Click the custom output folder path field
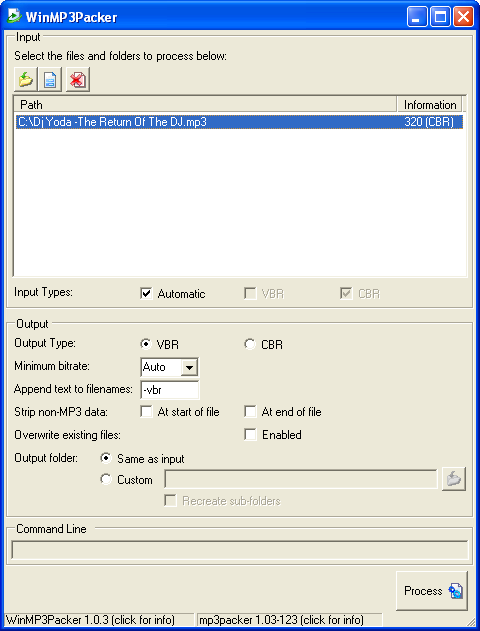Viewport: 480px width, 631px height. tap(301, 479)
